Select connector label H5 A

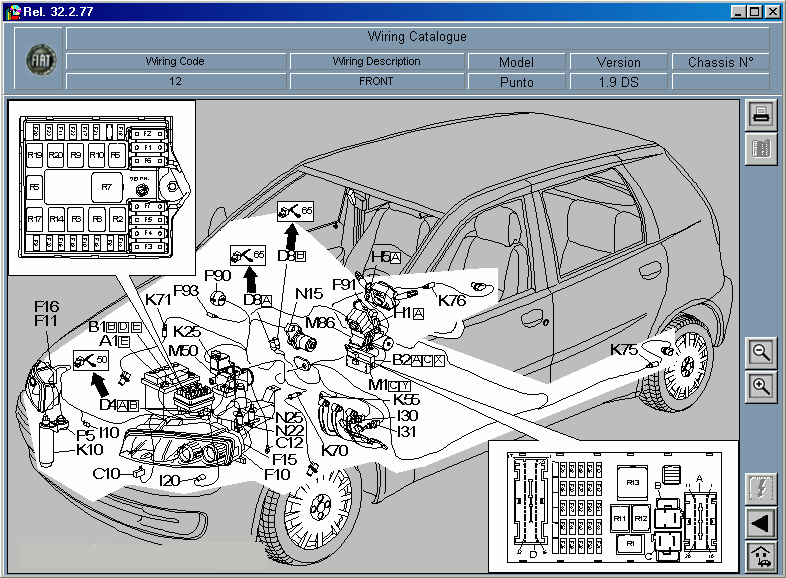(x=386, y=257)
